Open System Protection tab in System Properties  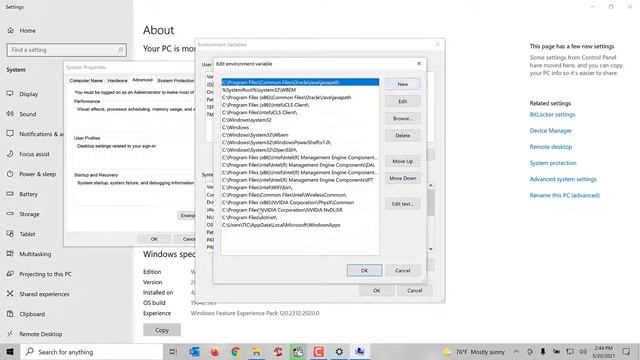[176, 80]
